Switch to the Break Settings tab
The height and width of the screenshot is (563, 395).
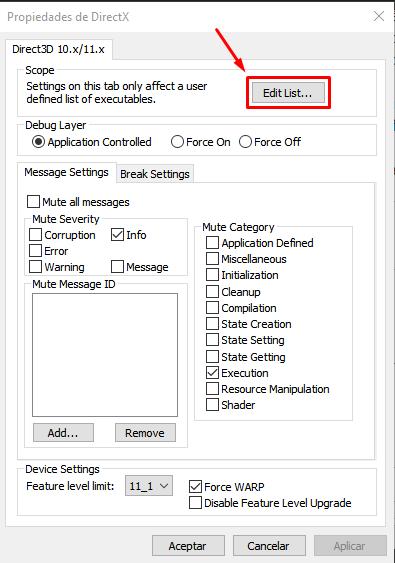point(155,174)
